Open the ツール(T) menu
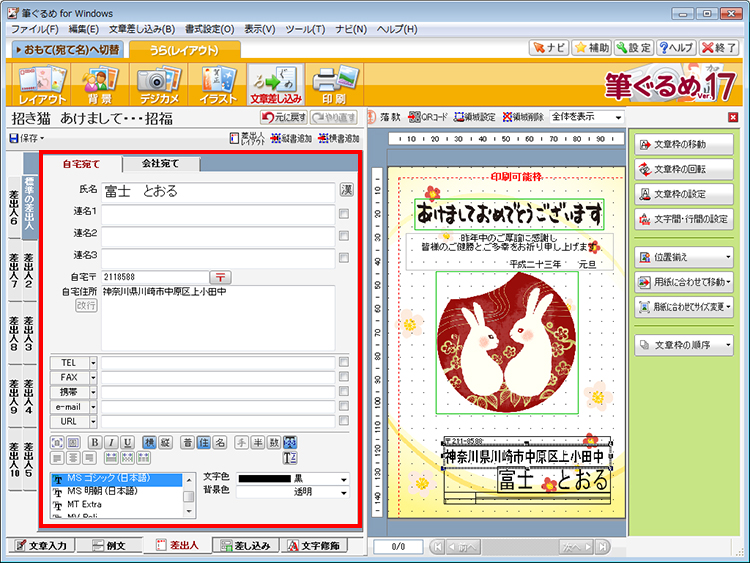Image resolution: width=750 pixels, height=563 pixels. pyautogui.click(x=305, y=30)
